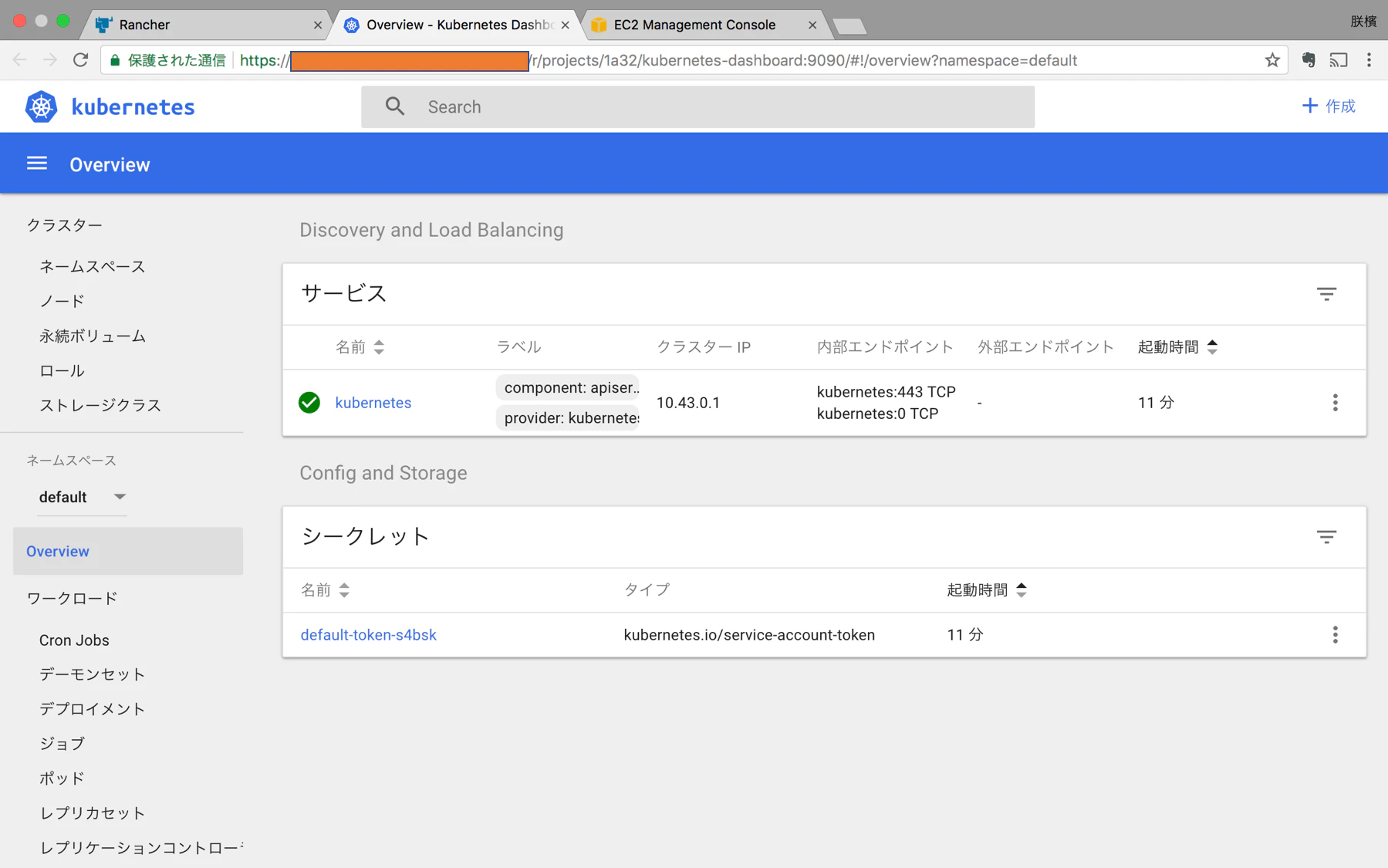Reload the page
Image resolution: width=1388 pixels, height=868 pixels.
click(80, 60)
